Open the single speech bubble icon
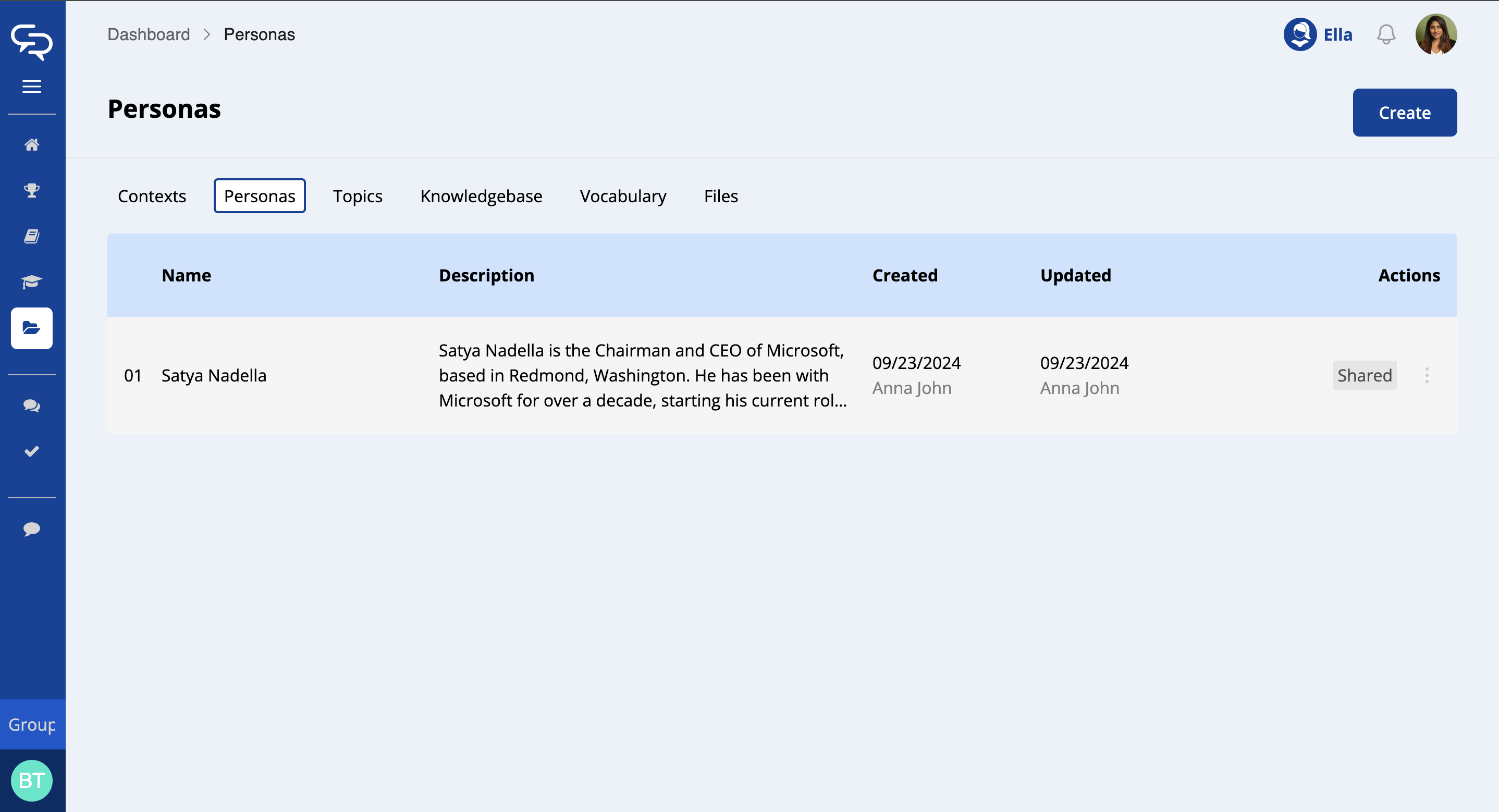Screen dimensions: 1499x812 tap(31, 528)
